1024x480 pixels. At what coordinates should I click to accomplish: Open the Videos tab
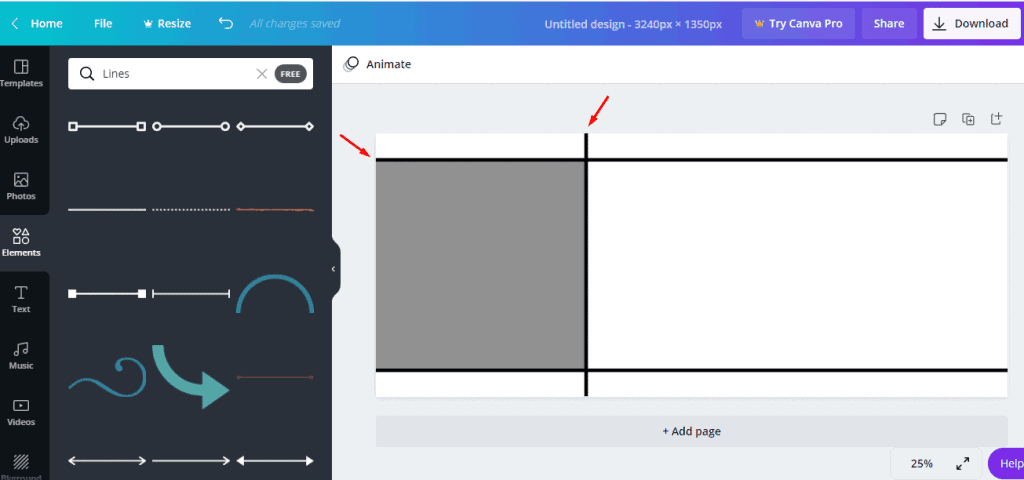point(21,412)
